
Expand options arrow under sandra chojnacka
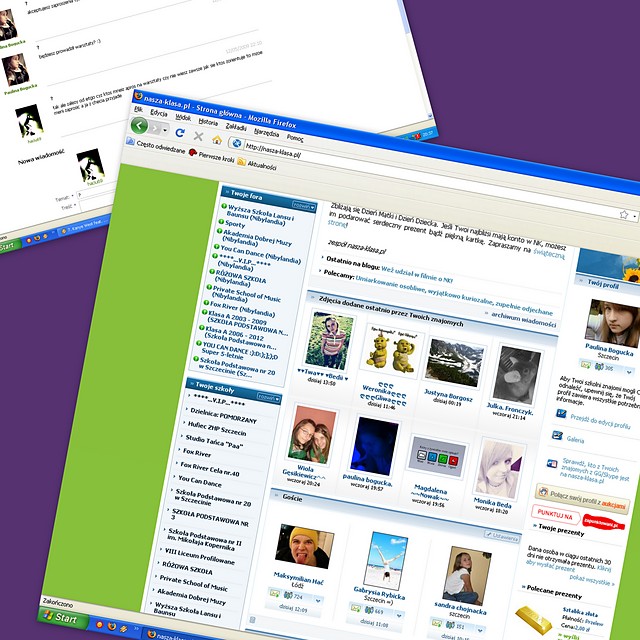[480, 631]
